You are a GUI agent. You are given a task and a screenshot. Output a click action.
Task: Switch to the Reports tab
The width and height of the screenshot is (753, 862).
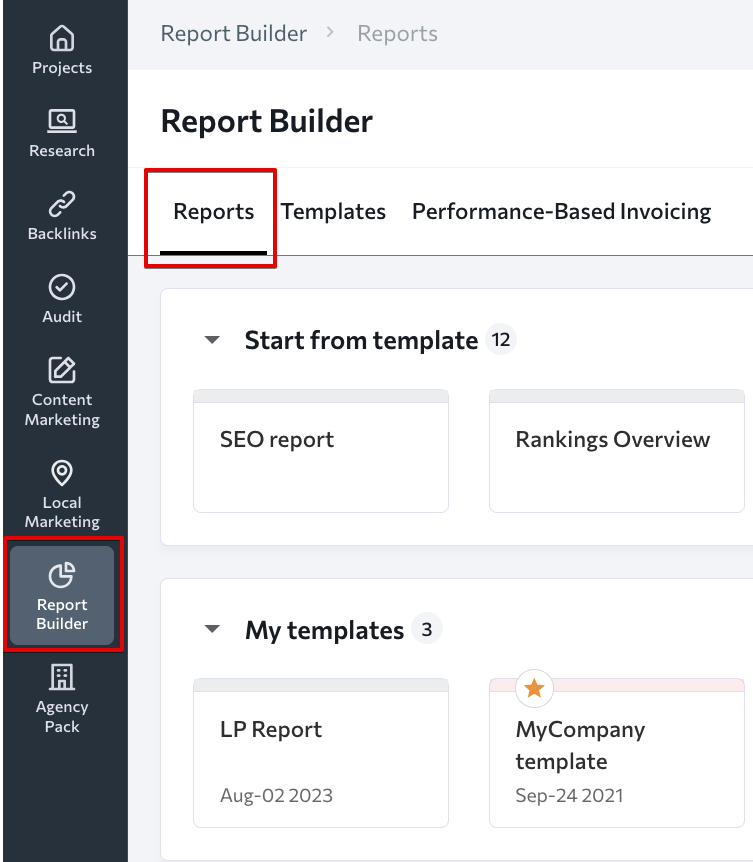[x=213, y=212]
